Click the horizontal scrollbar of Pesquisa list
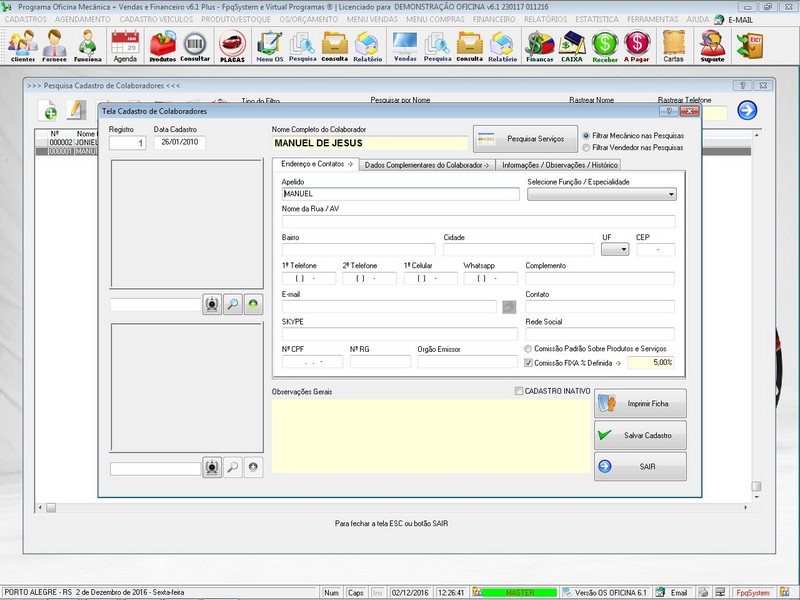 393,508
